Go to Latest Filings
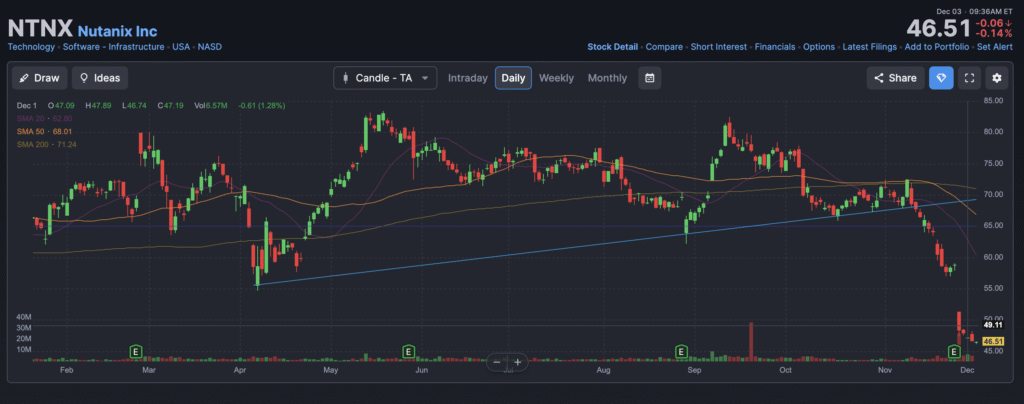Image resolution: width=1024 pixels, height=404 pixels. (872, 47)
